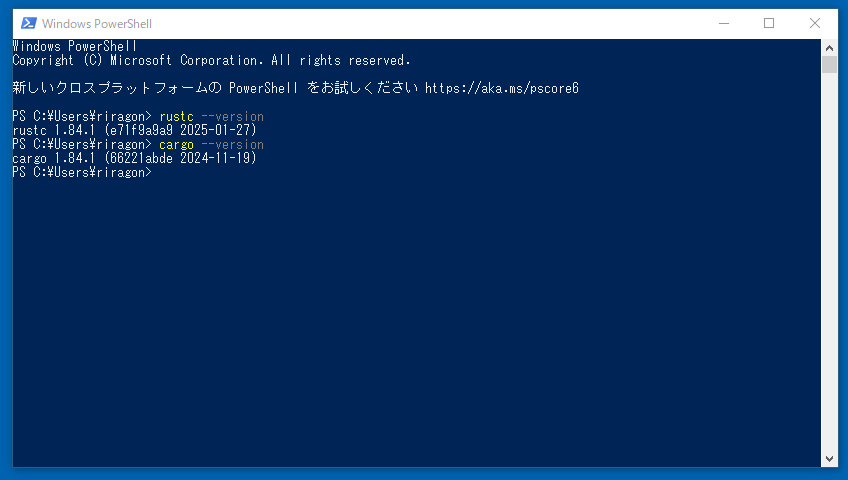Click the https://aka.ms/pscore6 URL
This screenshot has width=848, height=480.
pos(501,88)
